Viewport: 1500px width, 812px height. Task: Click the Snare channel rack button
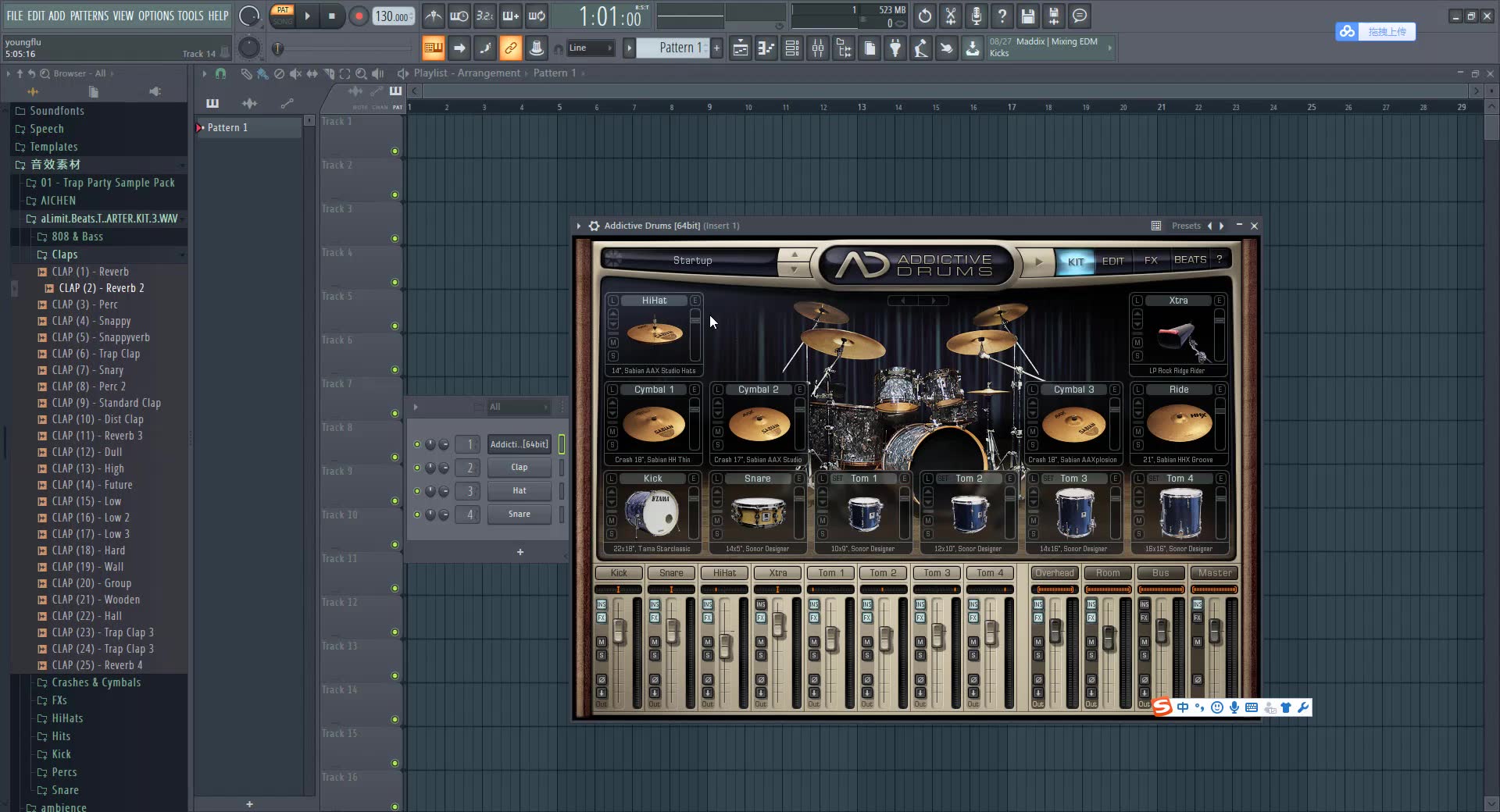tap(520, 515)
